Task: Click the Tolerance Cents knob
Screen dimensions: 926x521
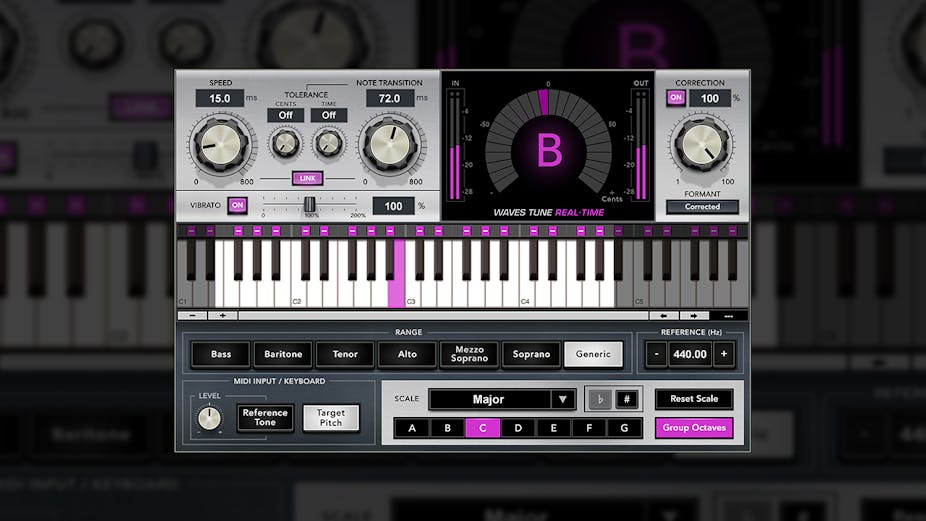Action: [x=285, y=143]
